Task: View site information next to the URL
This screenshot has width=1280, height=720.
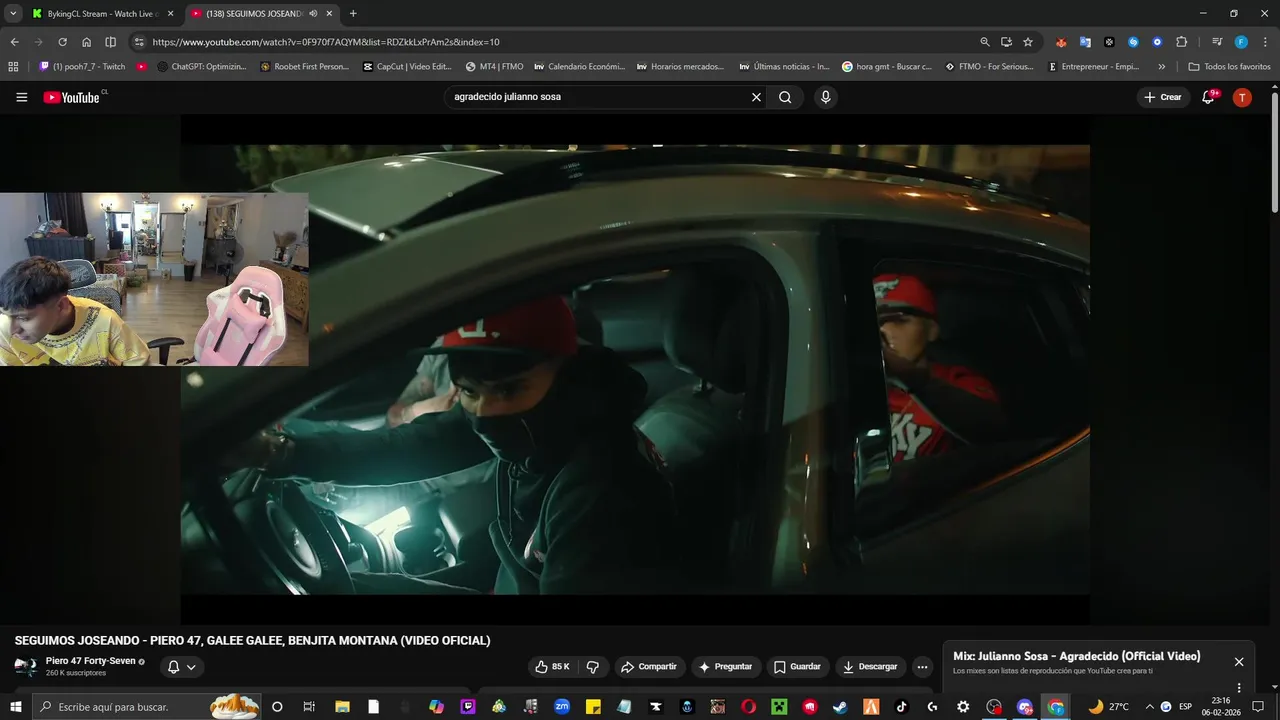Action: pos(139,42)
